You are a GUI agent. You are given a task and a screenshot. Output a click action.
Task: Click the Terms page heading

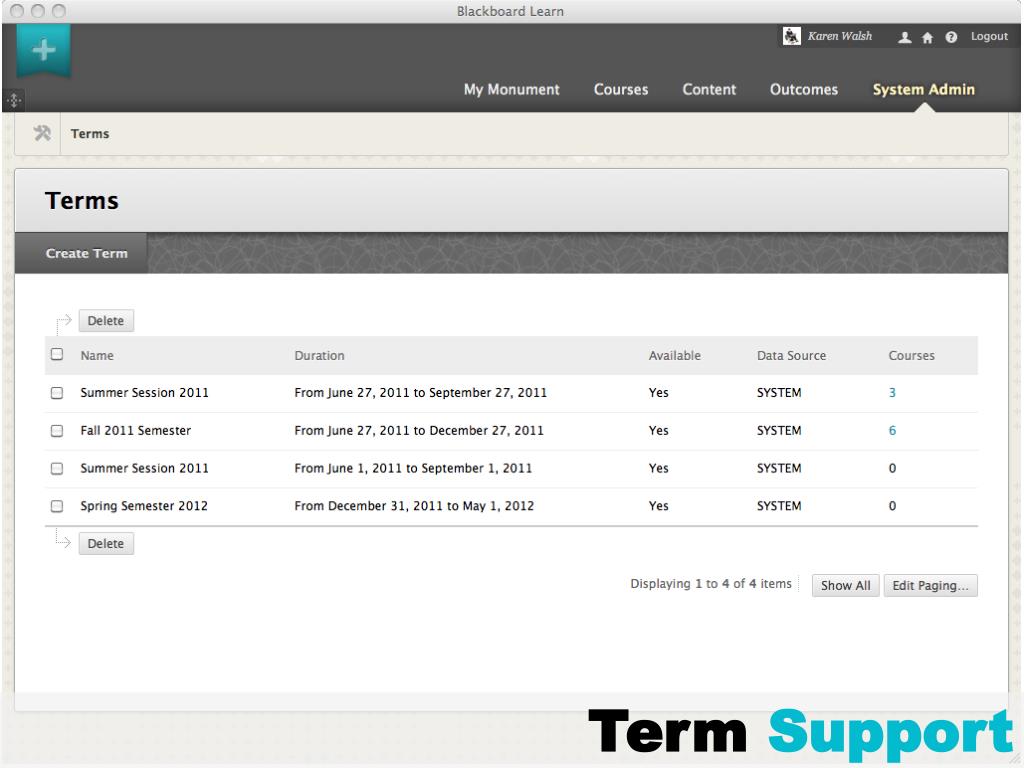click(82, 200)
